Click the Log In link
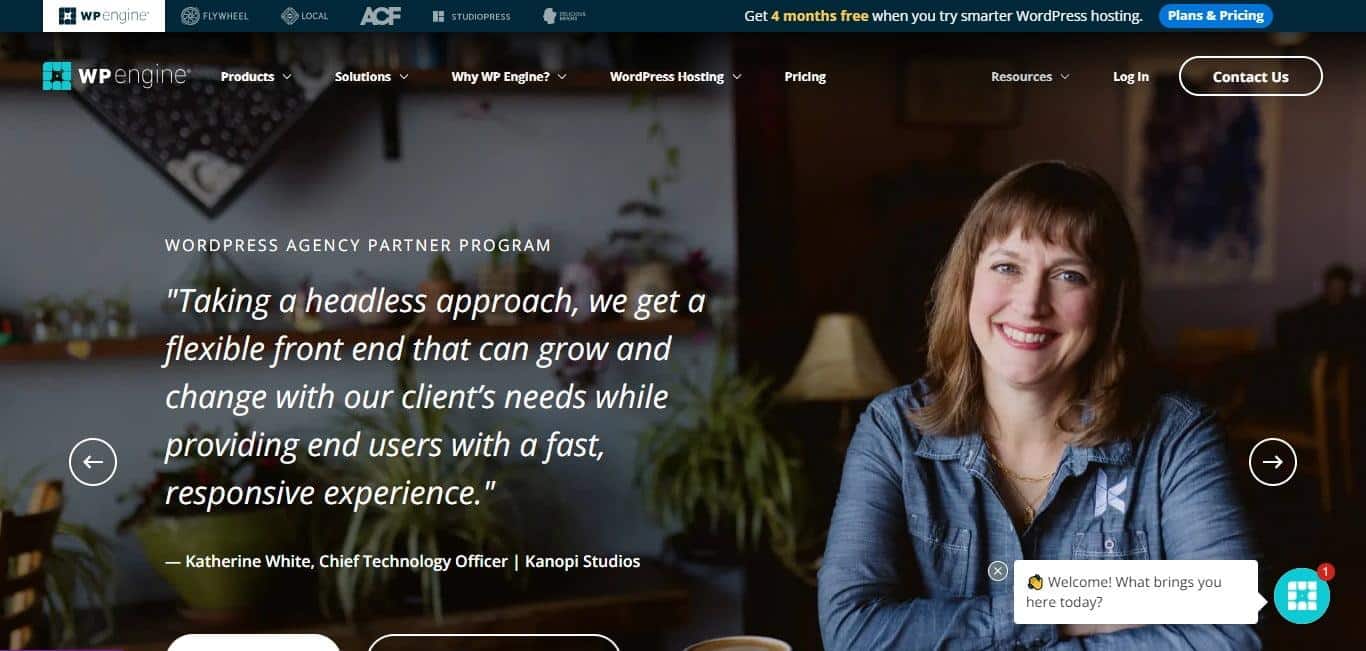1366x651 pixels. [1131, 77]
